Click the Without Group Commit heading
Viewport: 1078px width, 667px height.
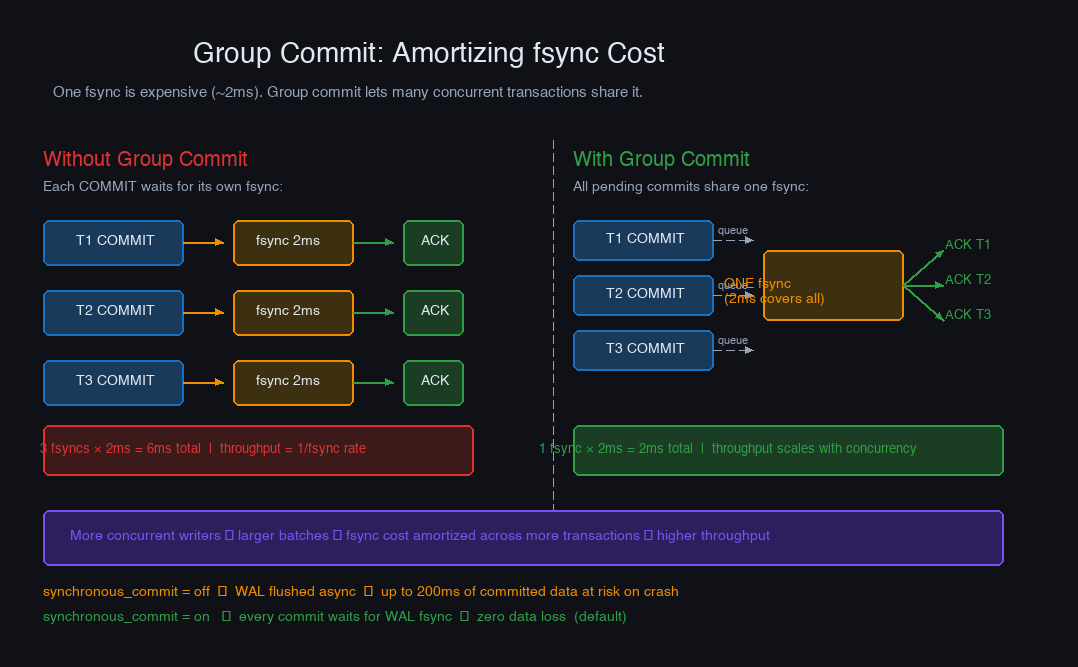click(145, 159)
